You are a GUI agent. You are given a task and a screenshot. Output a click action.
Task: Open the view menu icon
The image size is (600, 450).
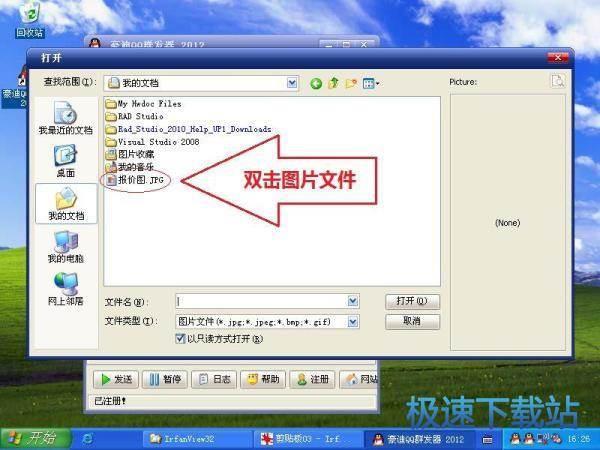point(370,83)
